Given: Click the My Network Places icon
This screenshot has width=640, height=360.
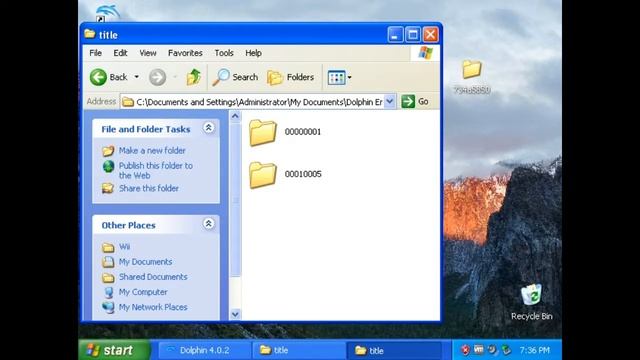Looking at the screenshot, I should point(108,307).
